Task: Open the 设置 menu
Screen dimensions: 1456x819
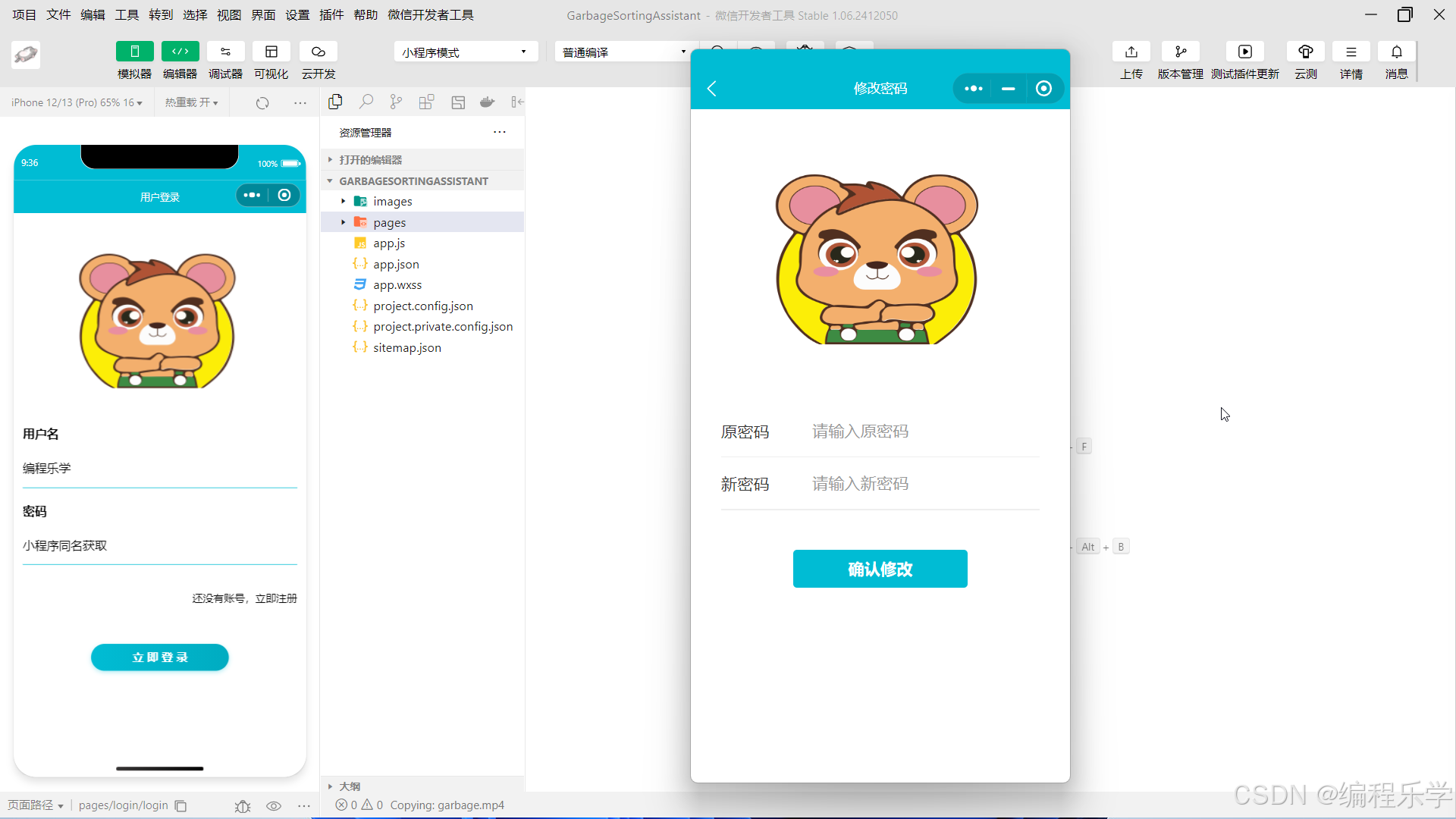Action: coord(297,15)
